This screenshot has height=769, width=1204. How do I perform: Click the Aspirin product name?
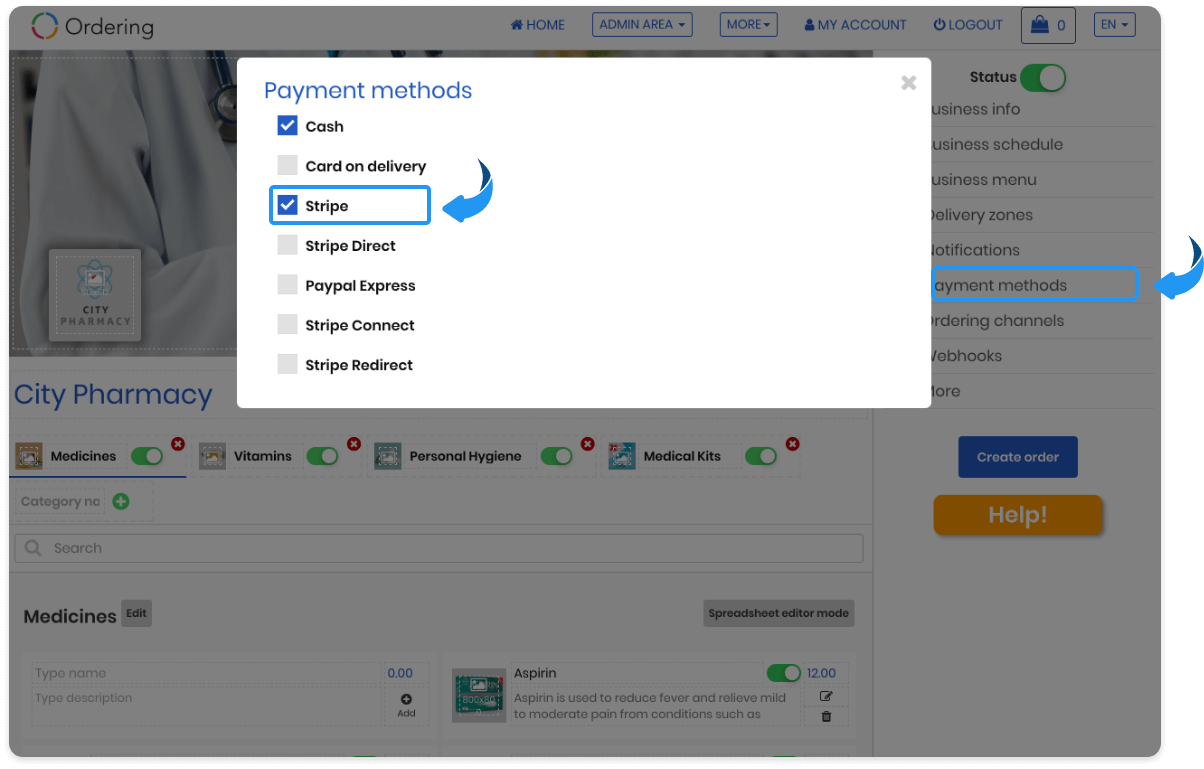coord(537,673)
